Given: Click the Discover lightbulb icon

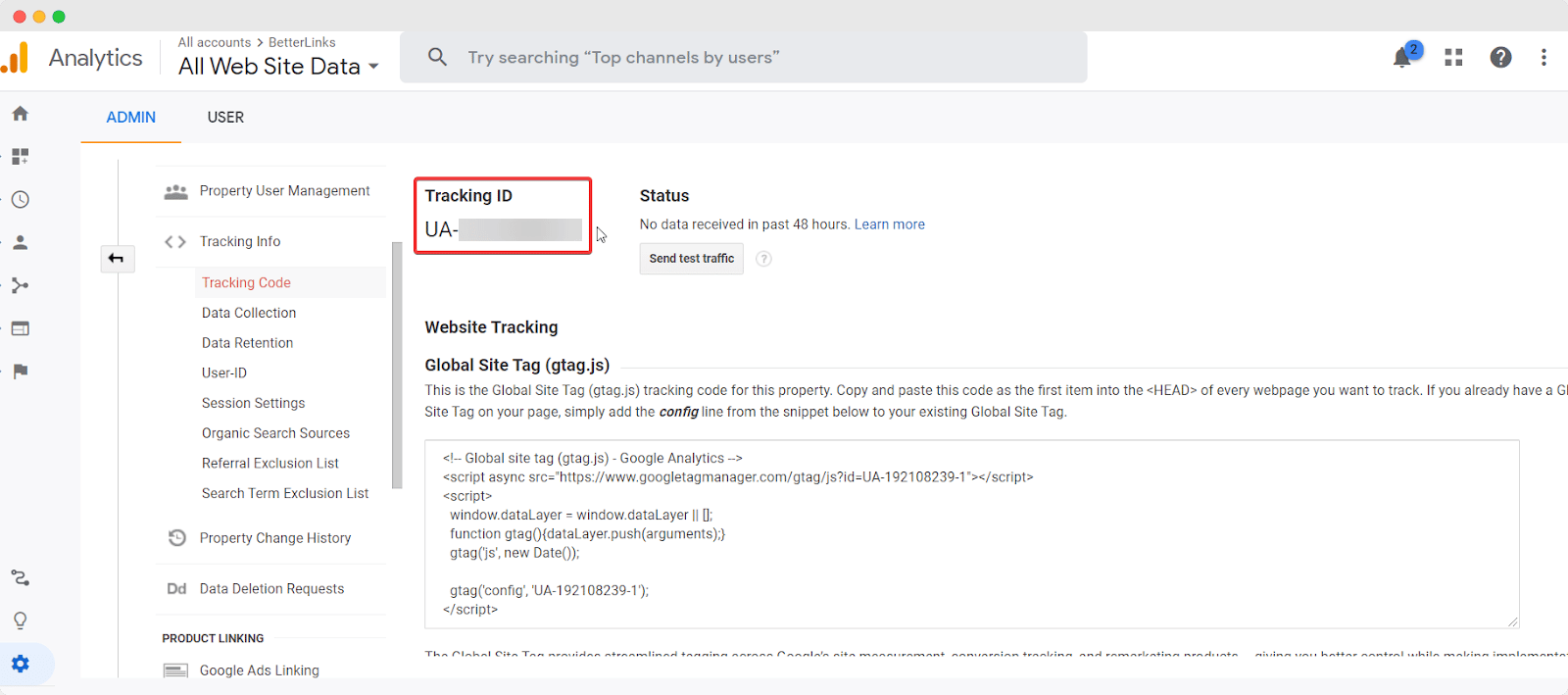Looking at the screenshot, I should point(21,621).
